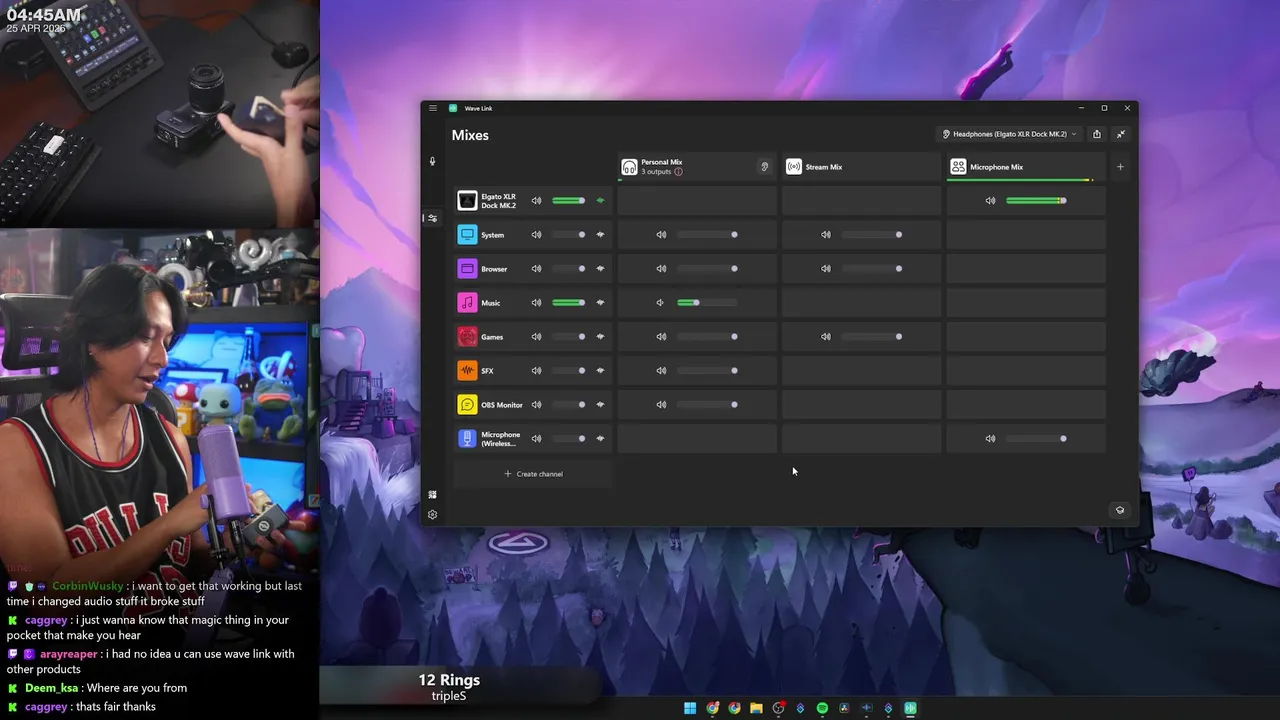Open the marketplace grid icon in sidebar
This screenshot has width=1280, height=720.
pos(432,495)
